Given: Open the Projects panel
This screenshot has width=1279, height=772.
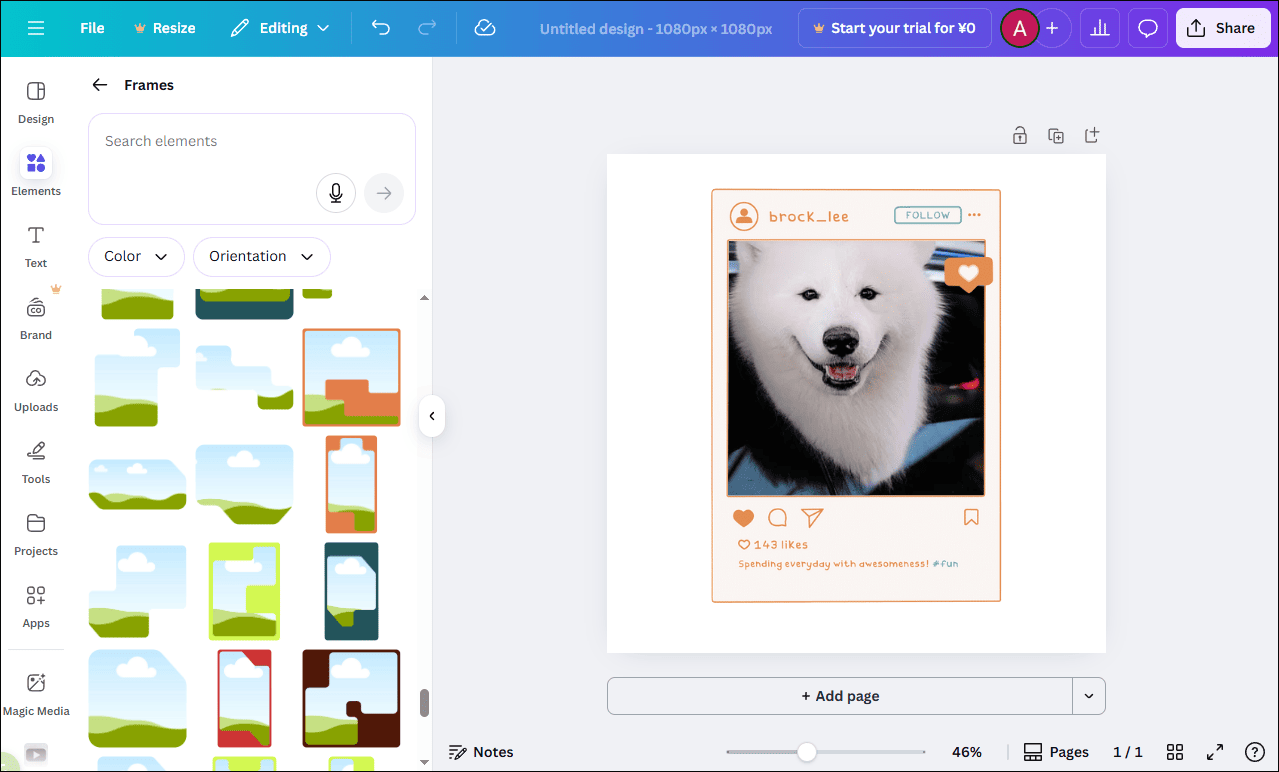Looking at the screenshot, I should point(35,534).
